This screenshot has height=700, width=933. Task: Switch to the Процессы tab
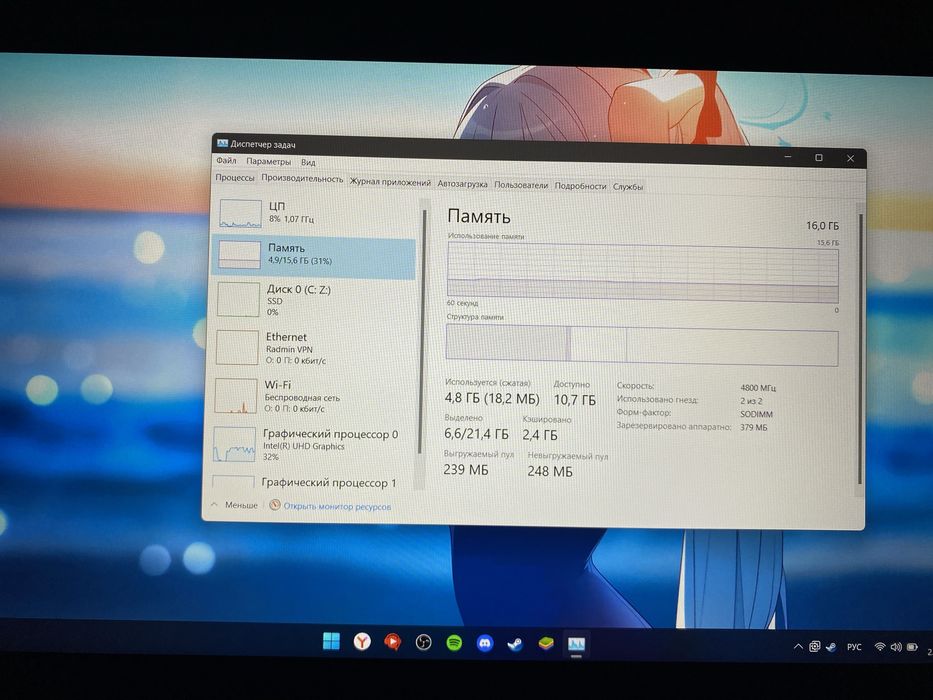(x=234, y=177)
